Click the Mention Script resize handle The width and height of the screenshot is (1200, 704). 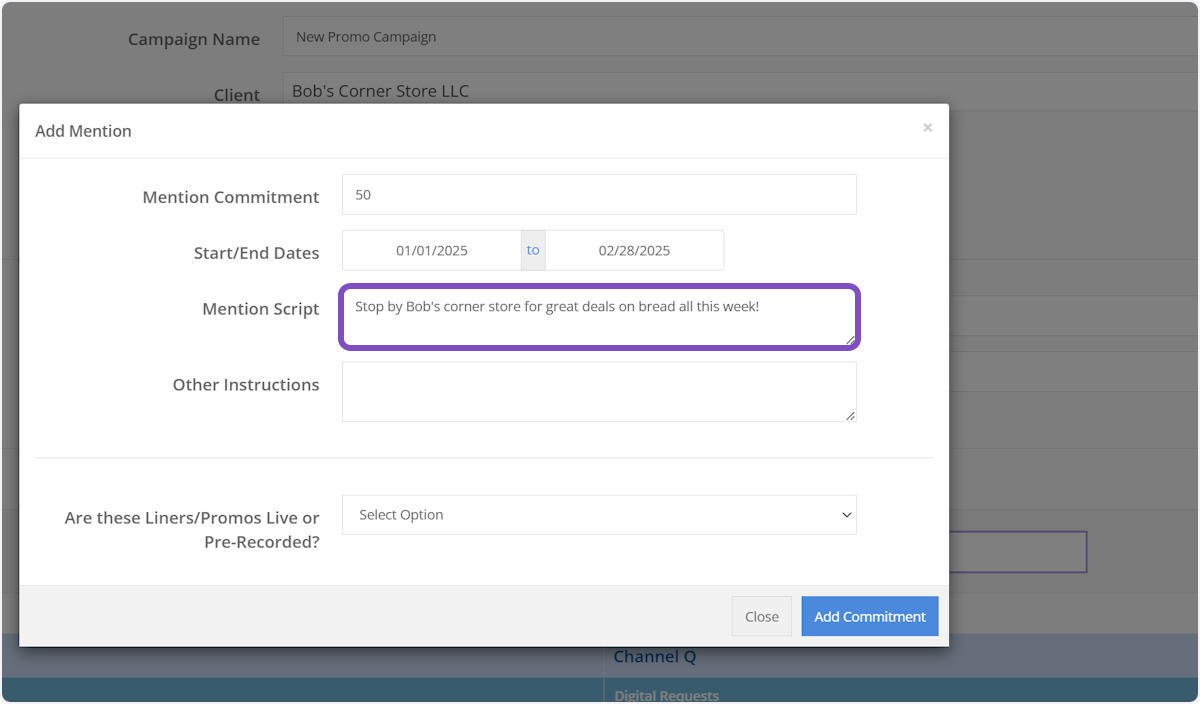(850, 340)
